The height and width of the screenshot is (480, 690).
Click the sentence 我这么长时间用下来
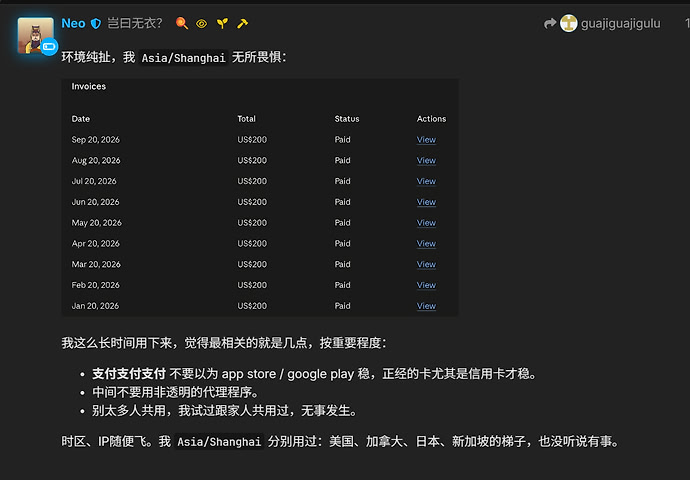coord(117,343)
